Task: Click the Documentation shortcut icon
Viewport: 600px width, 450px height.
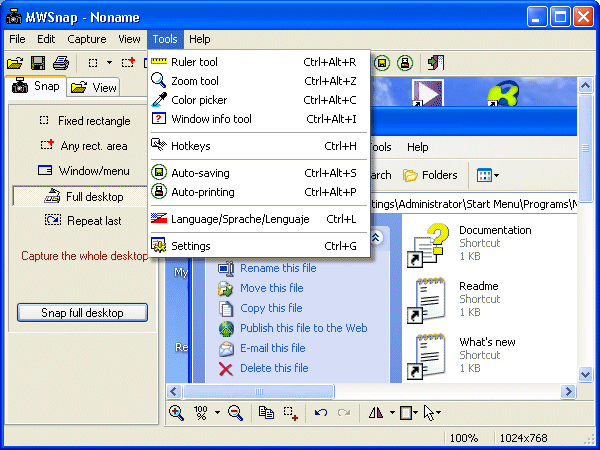Action: [428, 245]
